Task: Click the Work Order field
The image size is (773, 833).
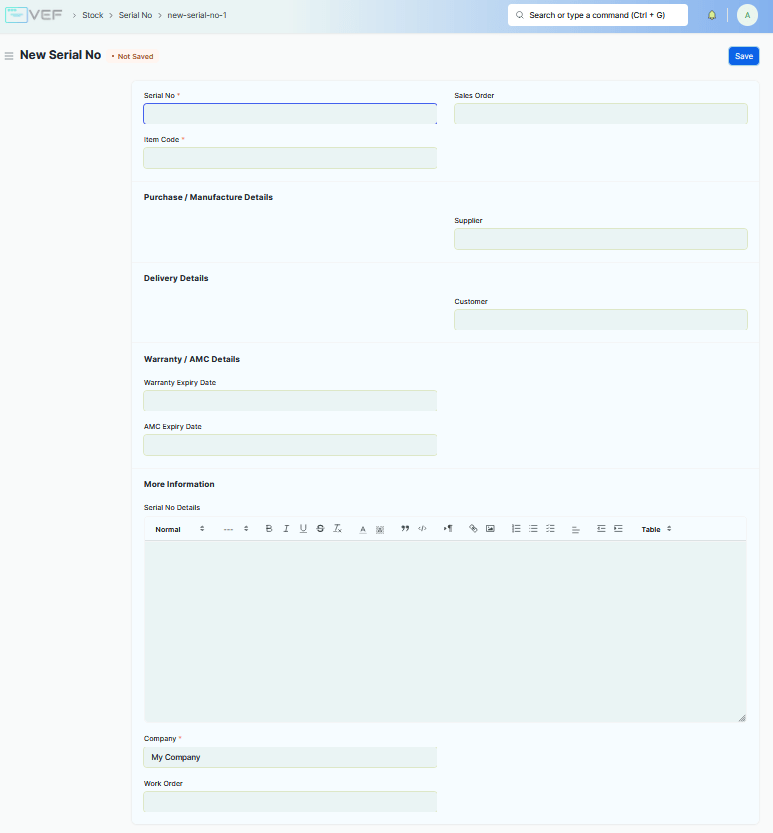Action: pyautogui.click(x=290, y=802)
